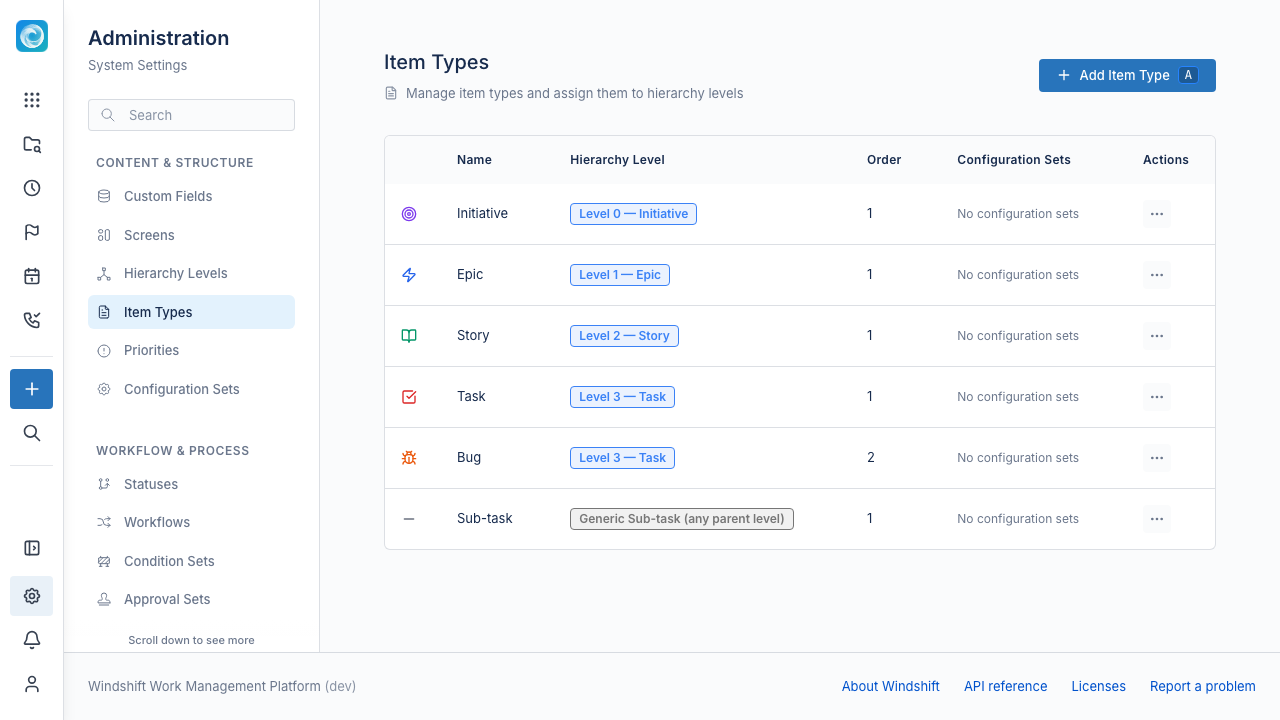Click the "Level 0 — Initiative" badge
Image resolution: width=1280 pixels, height=720 pixels.
click(x=633, y=214)
